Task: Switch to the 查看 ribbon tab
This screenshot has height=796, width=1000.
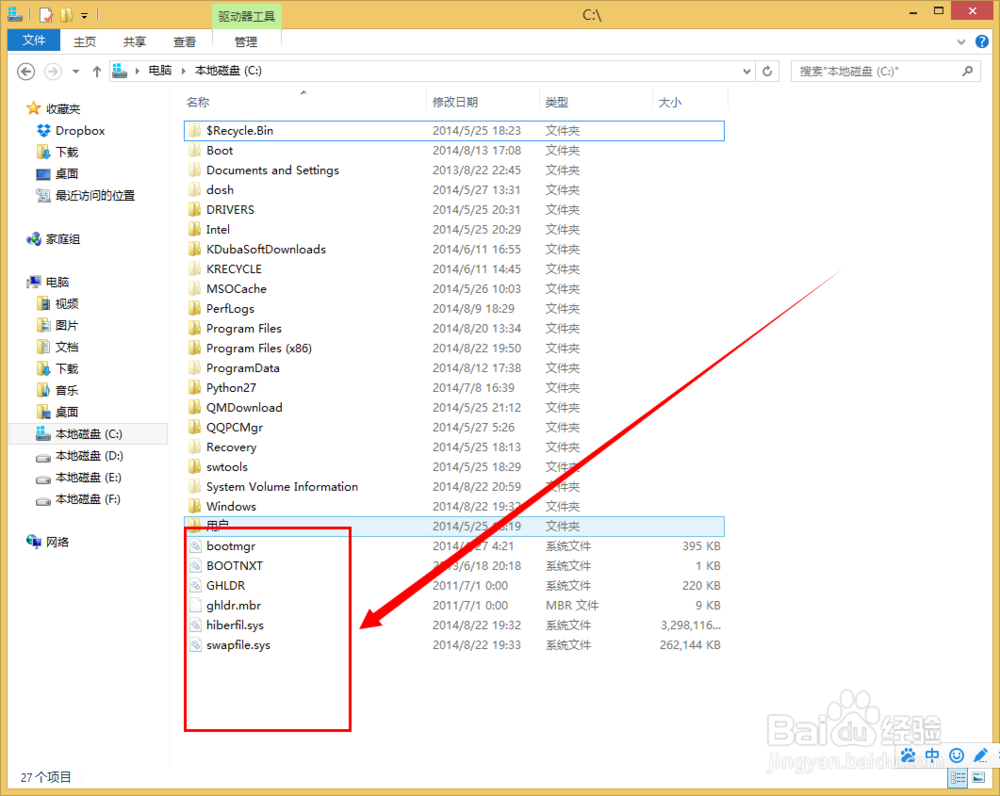Action: click(185, 41)
